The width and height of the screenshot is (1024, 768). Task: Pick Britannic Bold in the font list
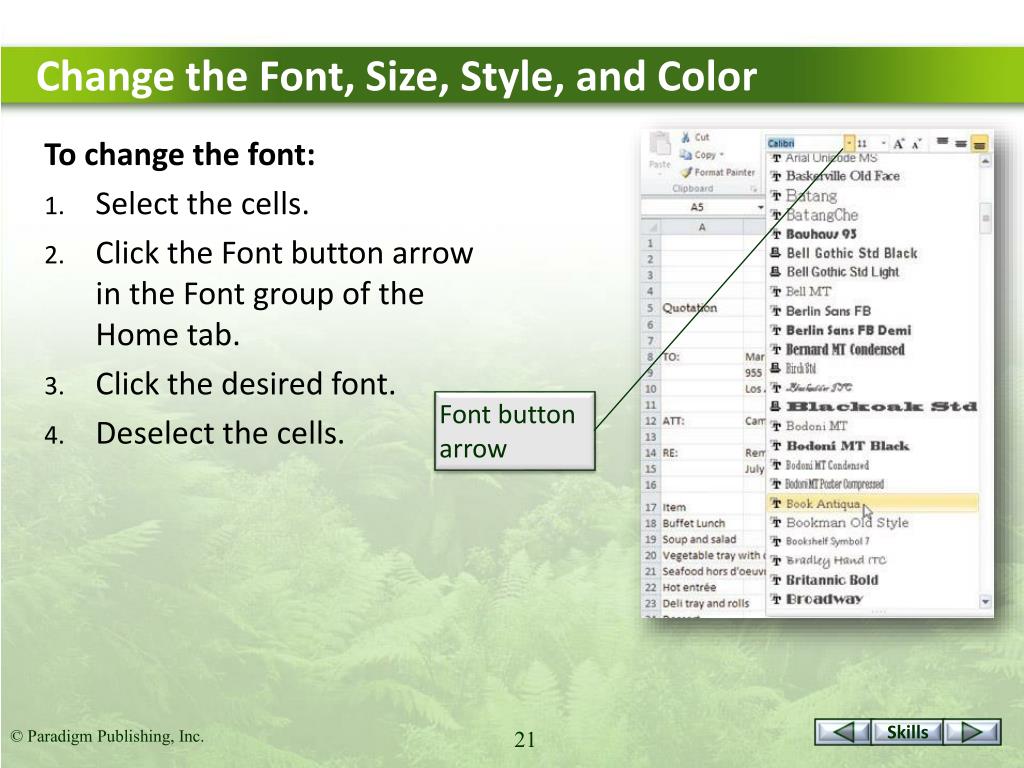(832, 580)
